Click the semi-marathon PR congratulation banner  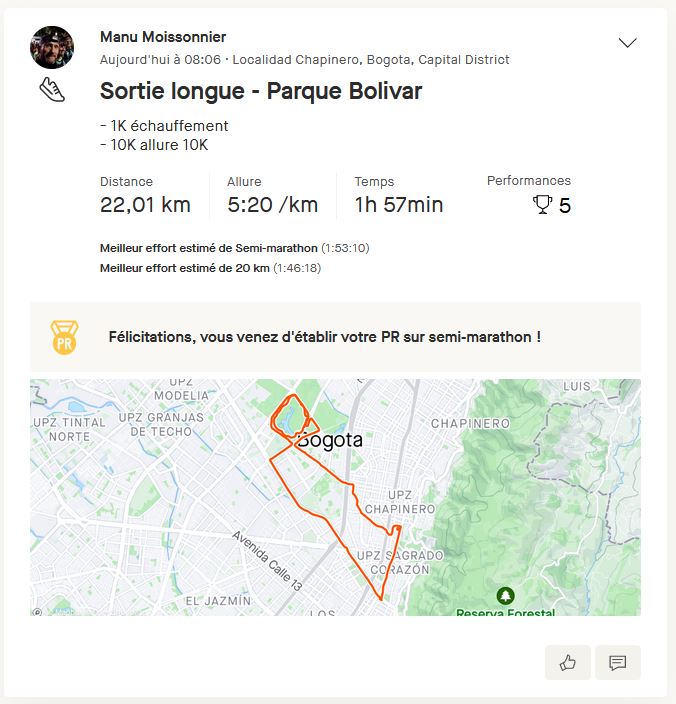click(x=335, y=337)
